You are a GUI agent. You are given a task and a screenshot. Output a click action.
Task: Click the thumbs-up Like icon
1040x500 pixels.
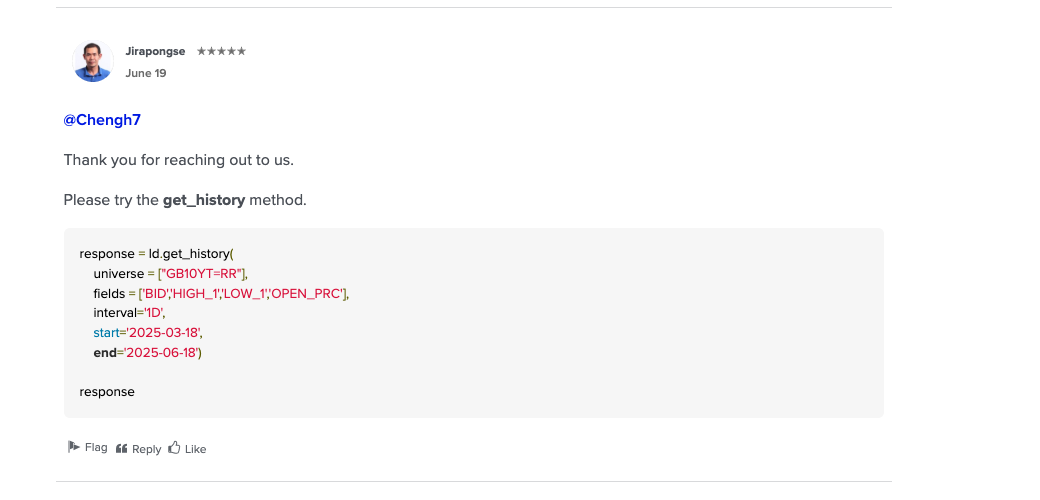coord(174,448)
